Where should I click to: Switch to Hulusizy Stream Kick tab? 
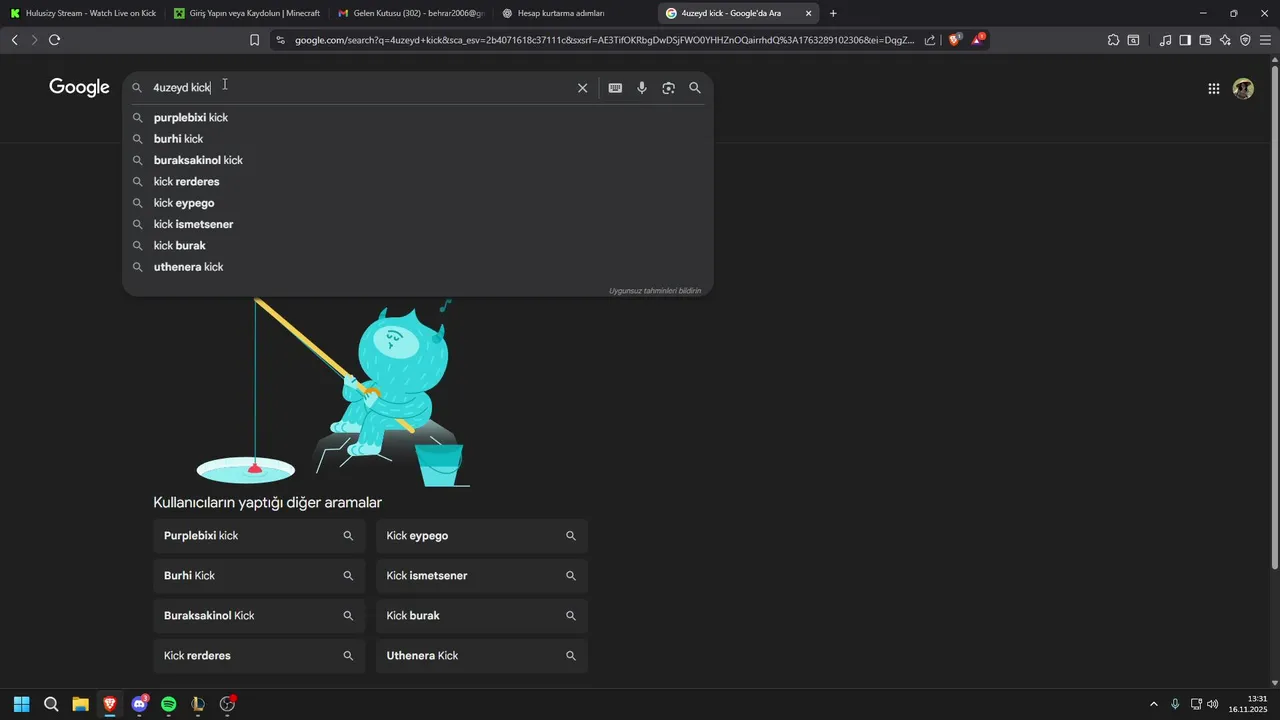click(82, 13)
